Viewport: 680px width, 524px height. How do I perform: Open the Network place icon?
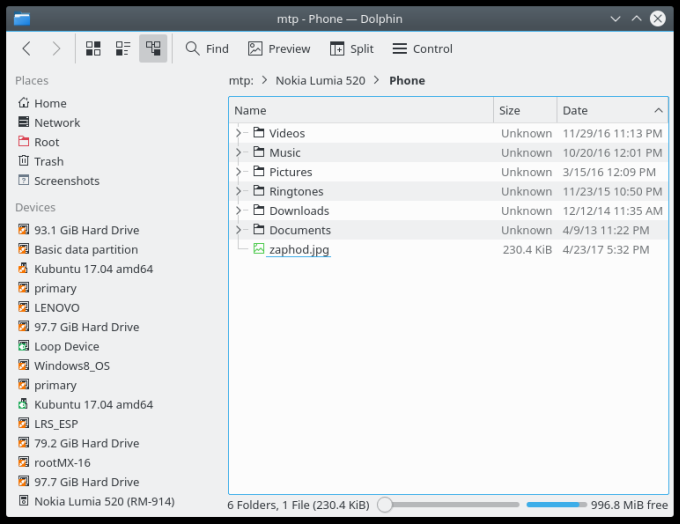pyautogui.click(x=25, y=122)
